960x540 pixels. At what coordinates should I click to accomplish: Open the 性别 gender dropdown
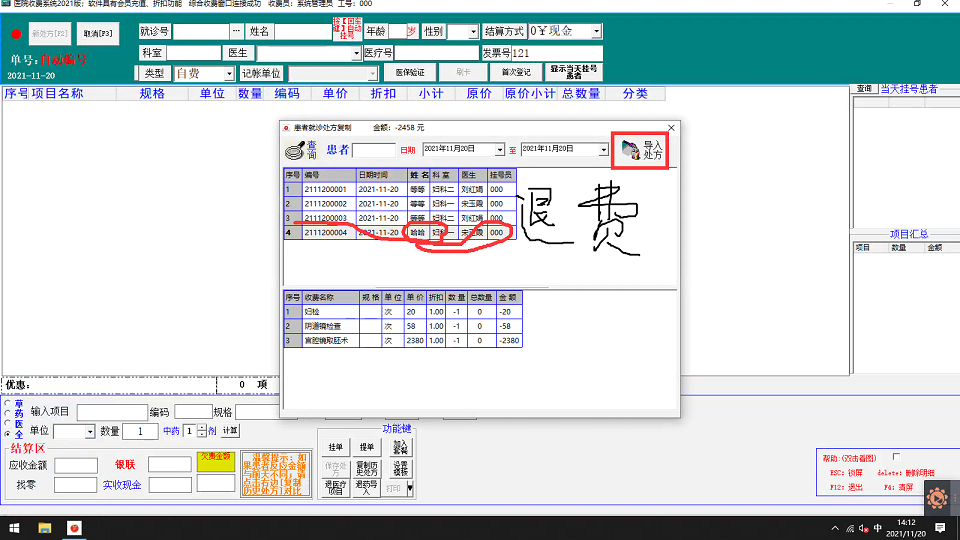(473, 32)
